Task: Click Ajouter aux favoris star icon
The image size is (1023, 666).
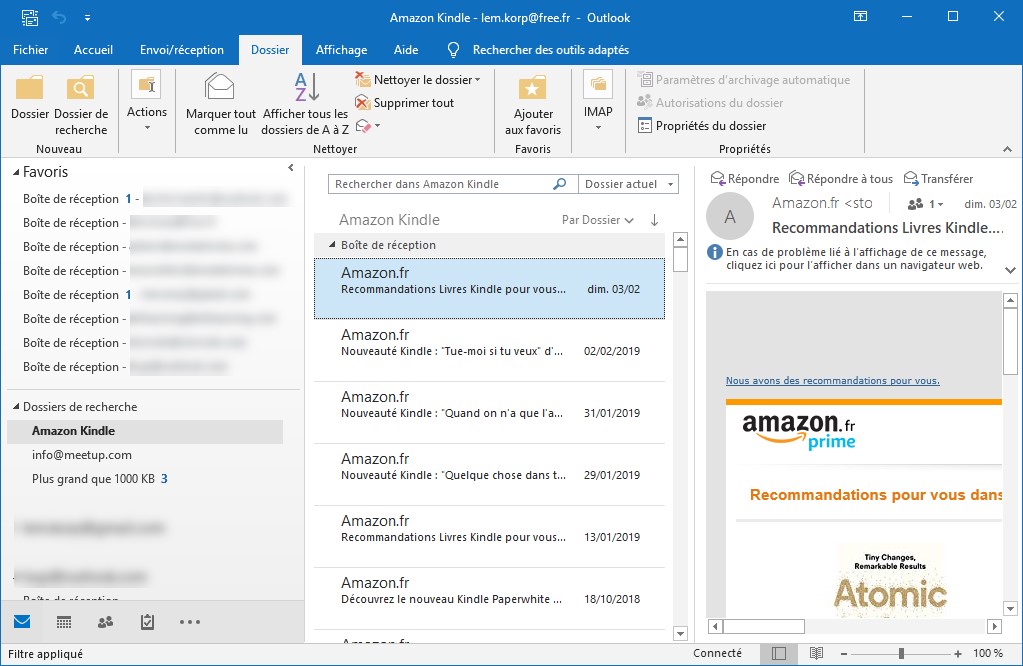Action: 532,88
